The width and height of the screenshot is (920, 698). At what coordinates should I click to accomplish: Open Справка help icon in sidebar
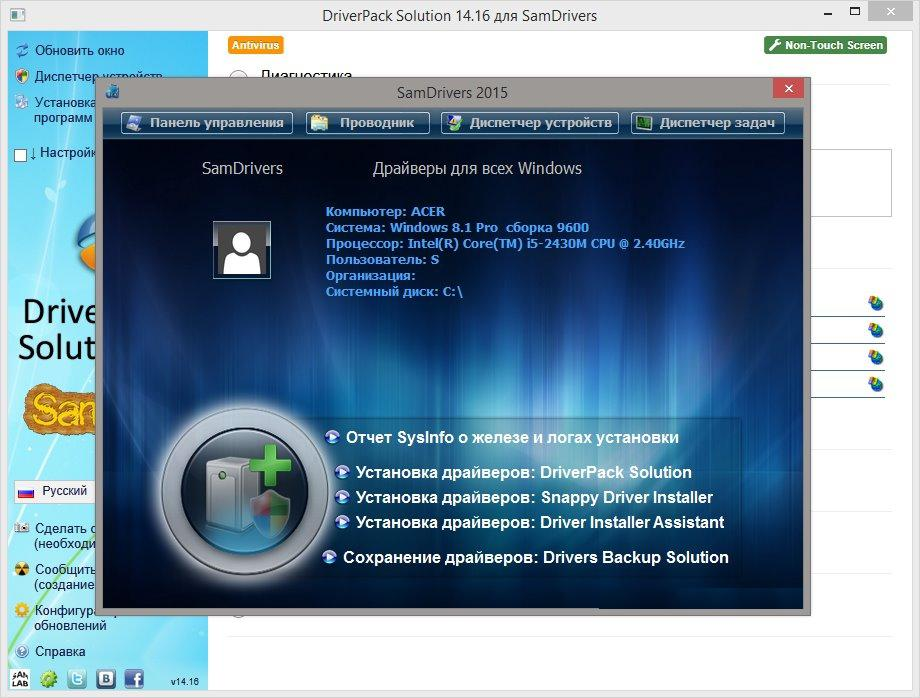pyautogui.click(x=22, y=651)
